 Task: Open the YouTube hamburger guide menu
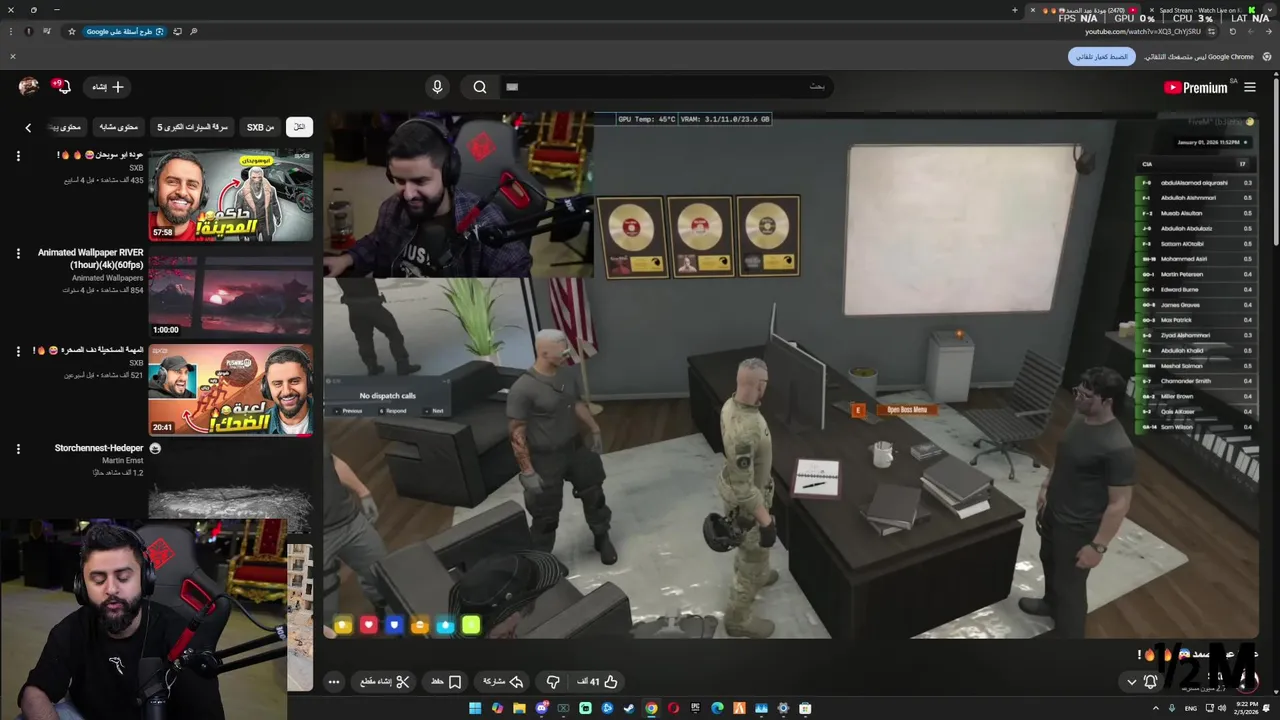[1250, 88]
